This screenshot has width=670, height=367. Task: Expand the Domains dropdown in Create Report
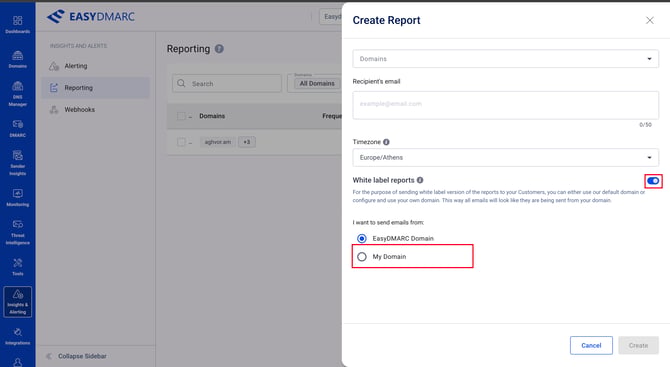point(505,59)
